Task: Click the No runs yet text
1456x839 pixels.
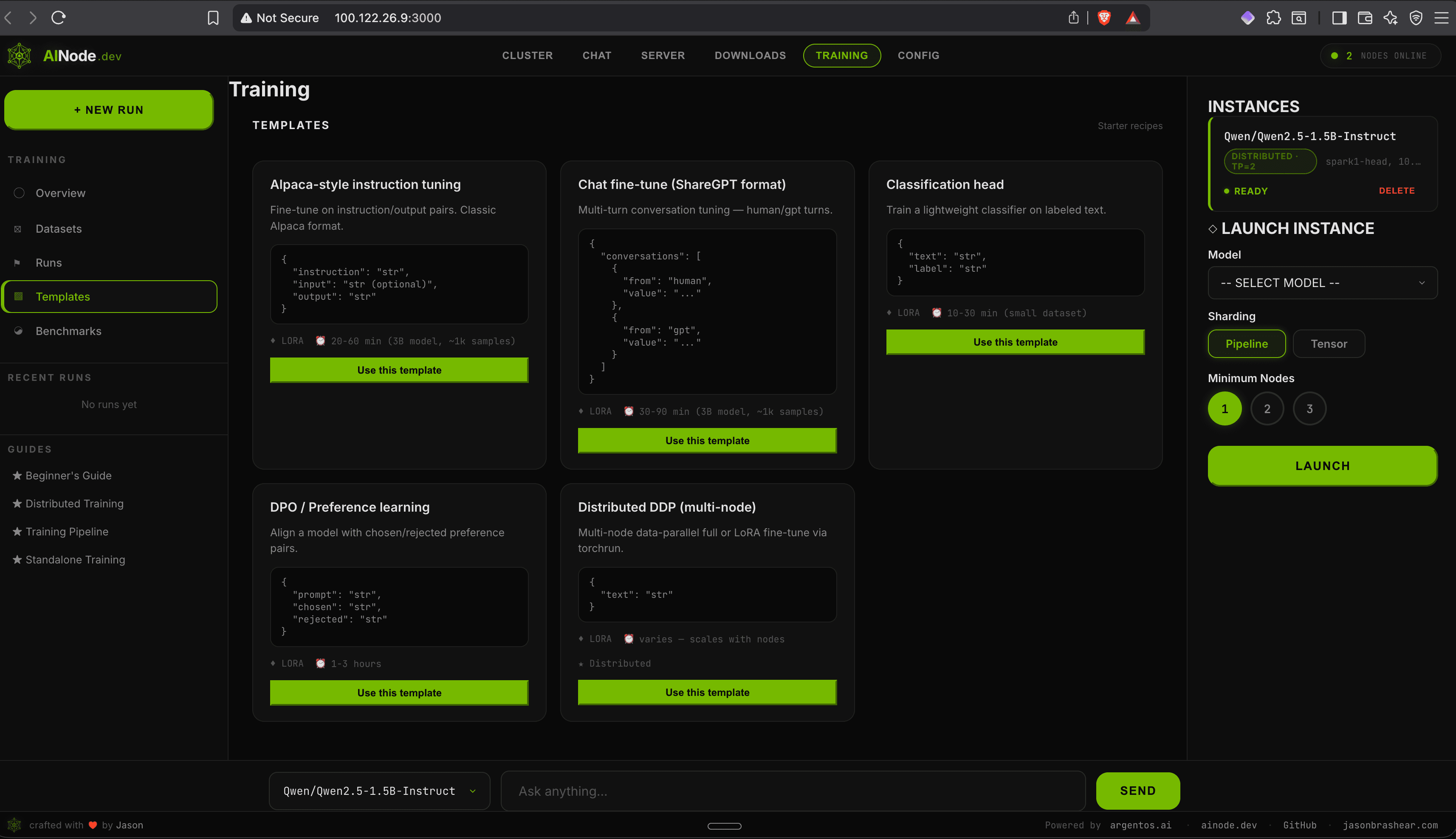Action: point(109,405)
